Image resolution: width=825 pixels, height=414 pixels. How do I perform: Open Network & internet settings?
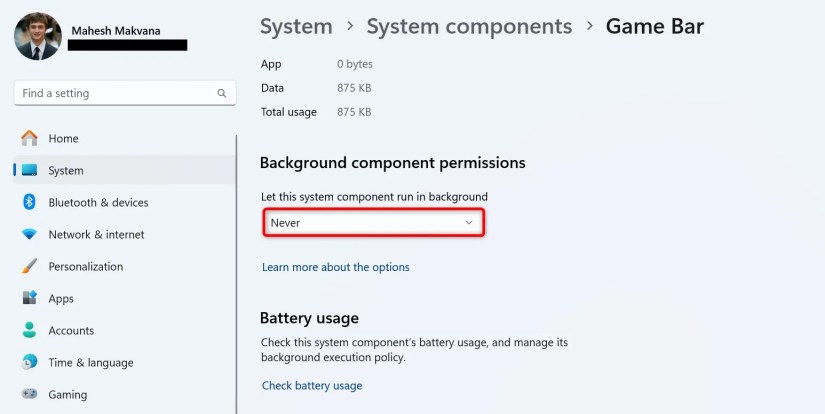96,234
